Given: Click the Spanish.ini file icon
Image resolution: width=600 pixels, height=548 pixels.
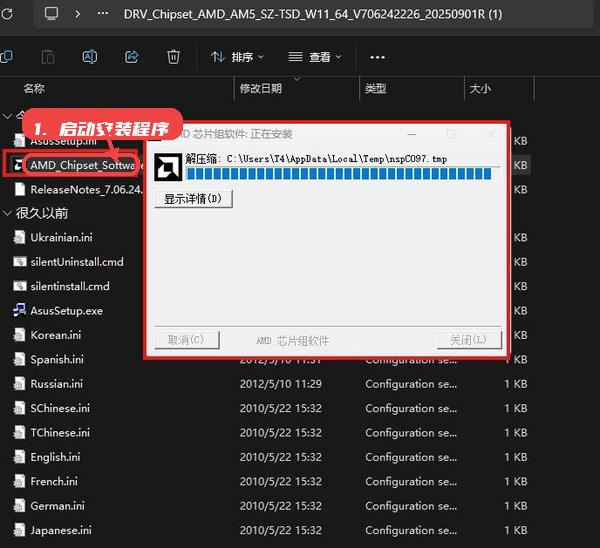Looking at the screenshot, I should 20,360.
